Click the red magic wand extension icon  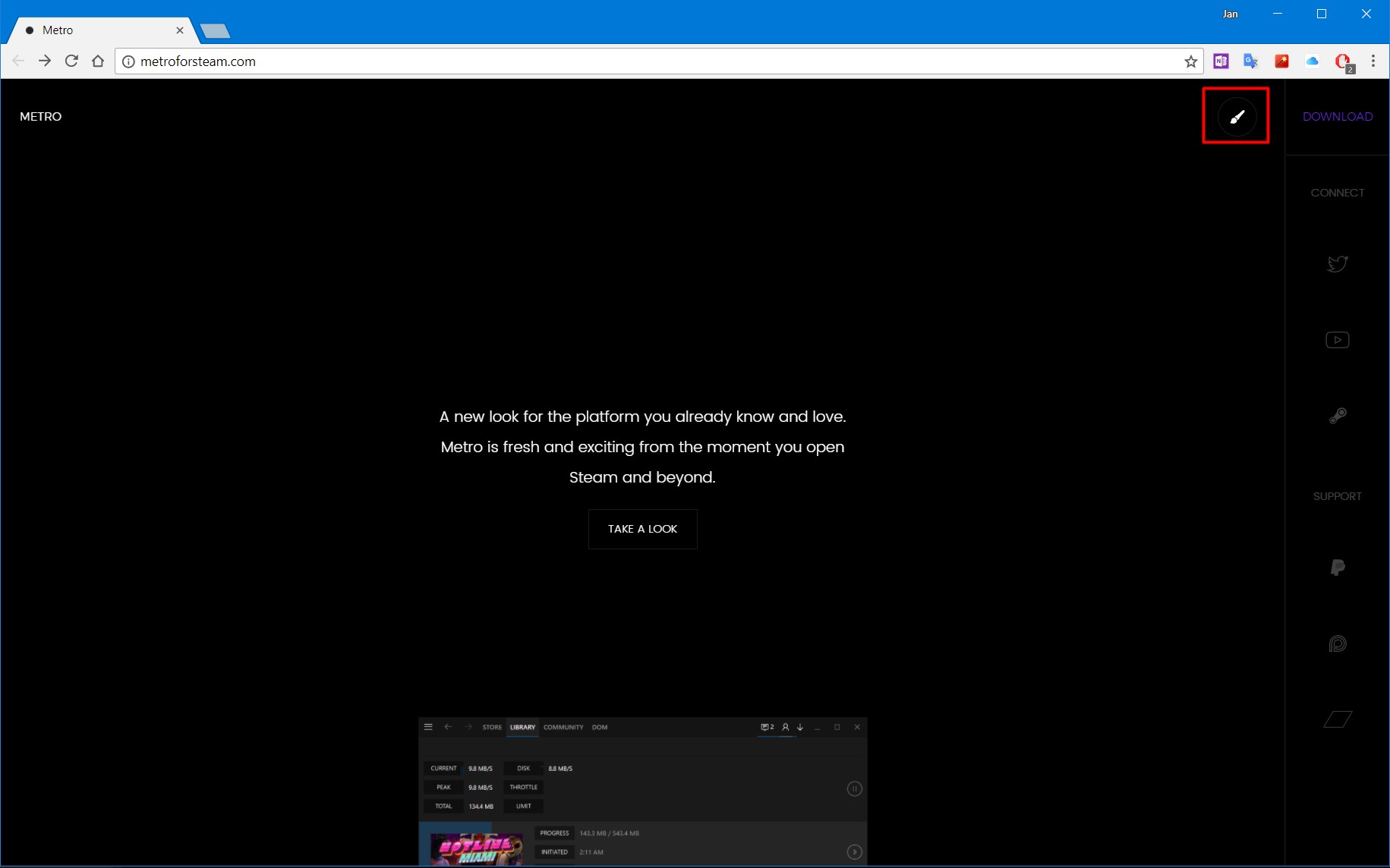[x=1281, y=61]
